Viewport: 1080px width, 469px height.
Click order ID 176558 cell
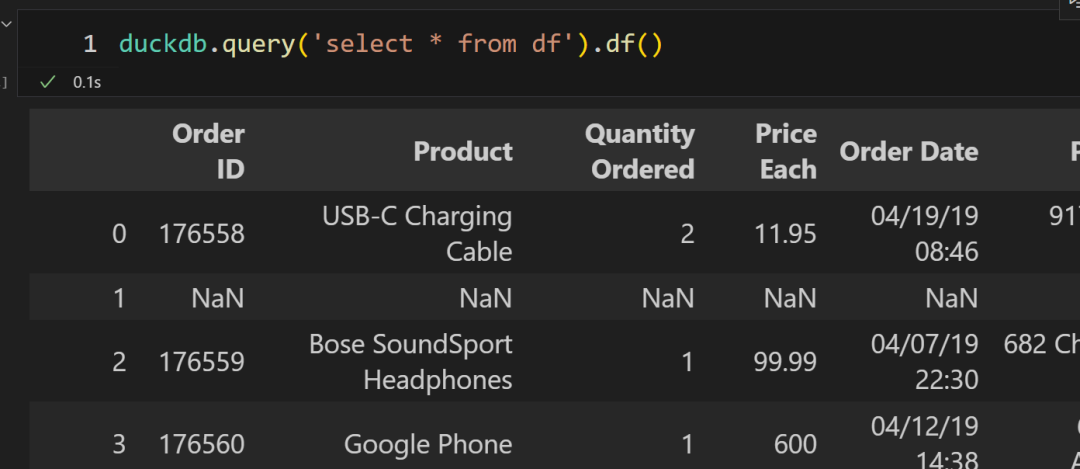click(201, 234)
